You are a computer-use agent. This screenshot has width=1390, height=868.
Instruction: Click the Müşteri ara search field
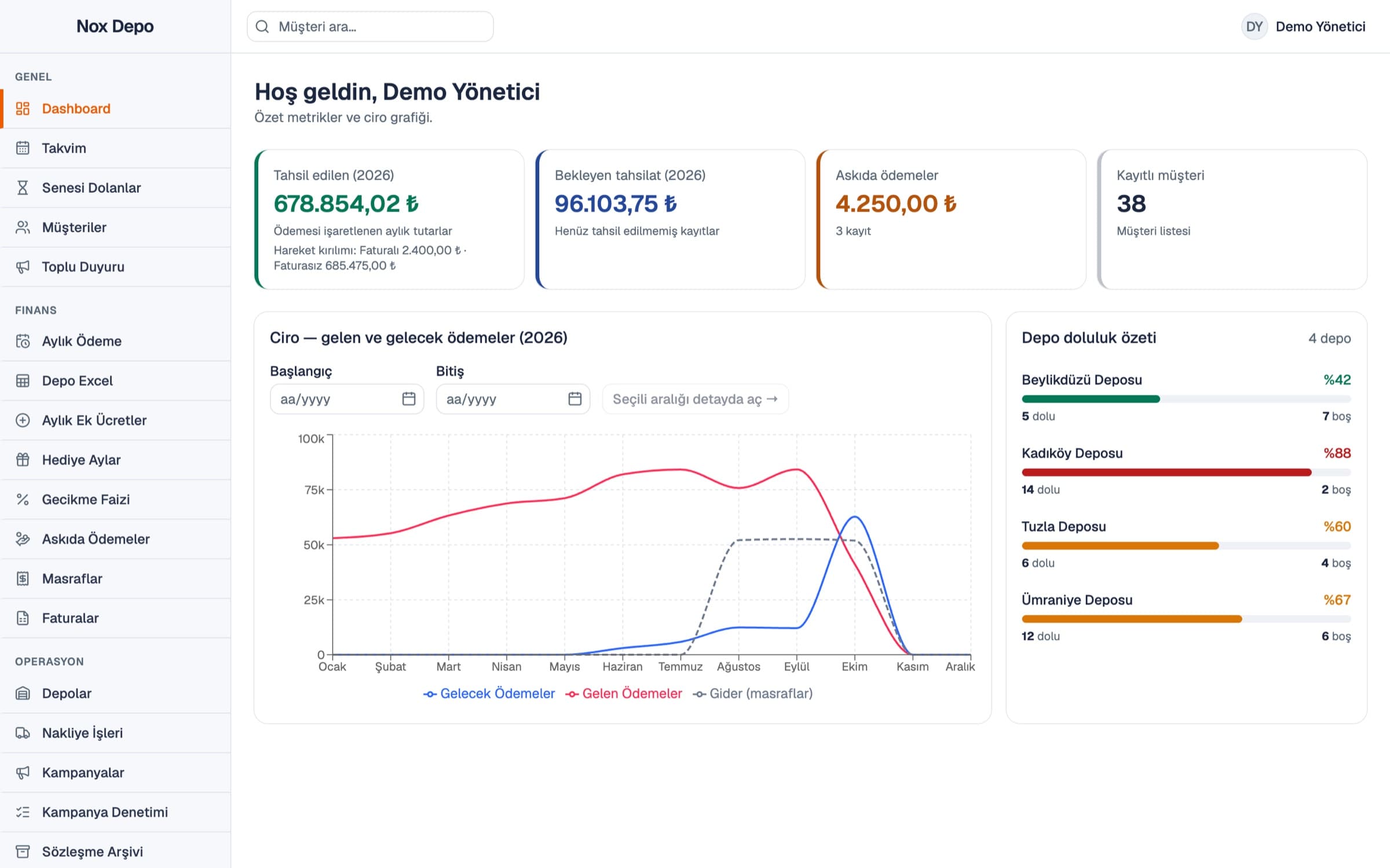pos(370,27)
